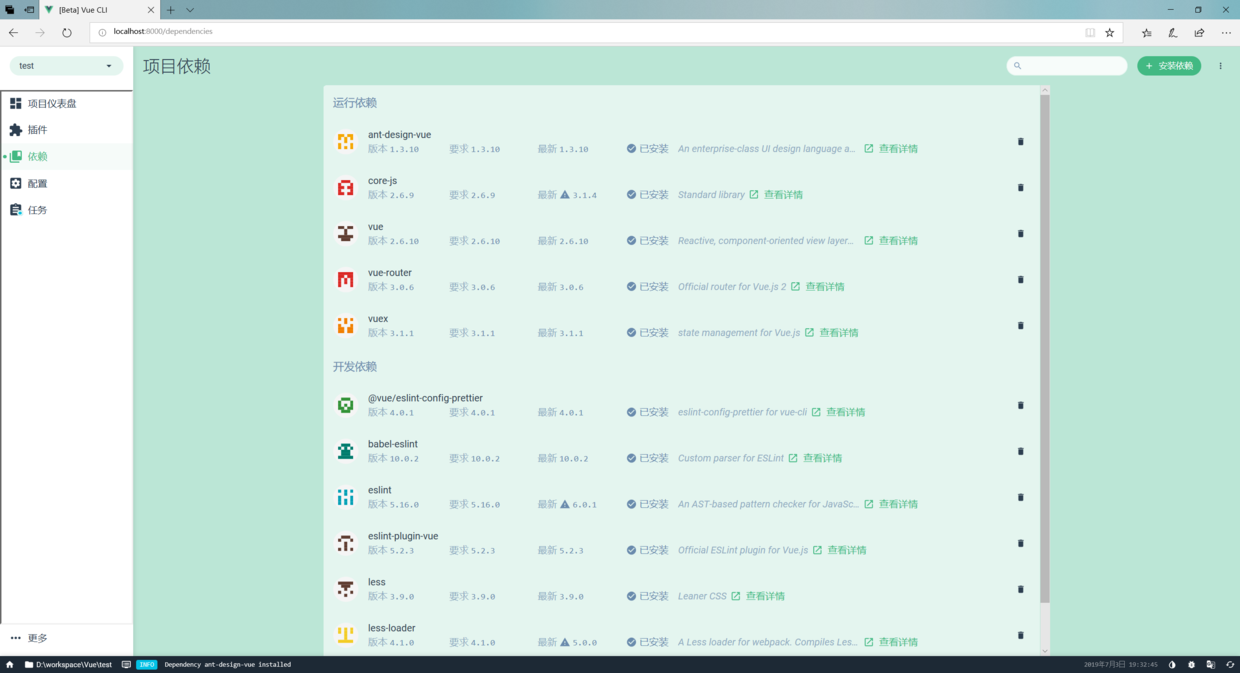Refresh the browser page
This screenshot has width=1240, height=673.
[x=67, y=32]
